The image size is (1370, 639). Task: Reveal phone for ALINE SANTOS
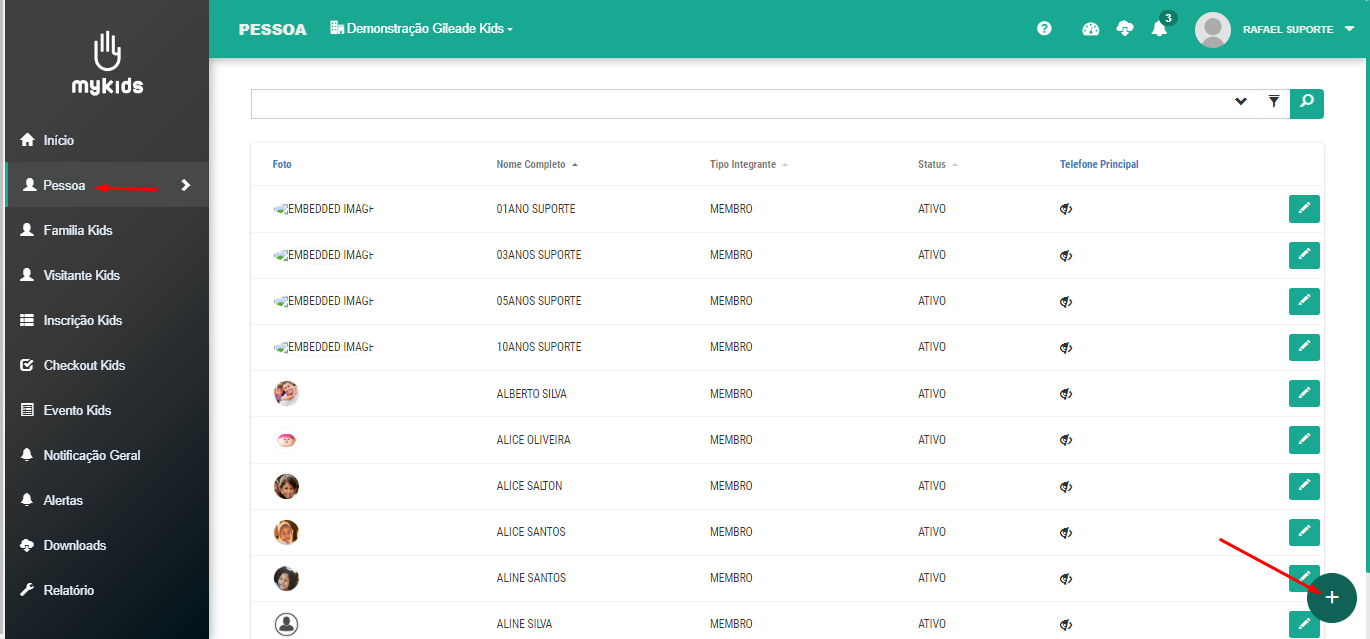point(1066,578)
